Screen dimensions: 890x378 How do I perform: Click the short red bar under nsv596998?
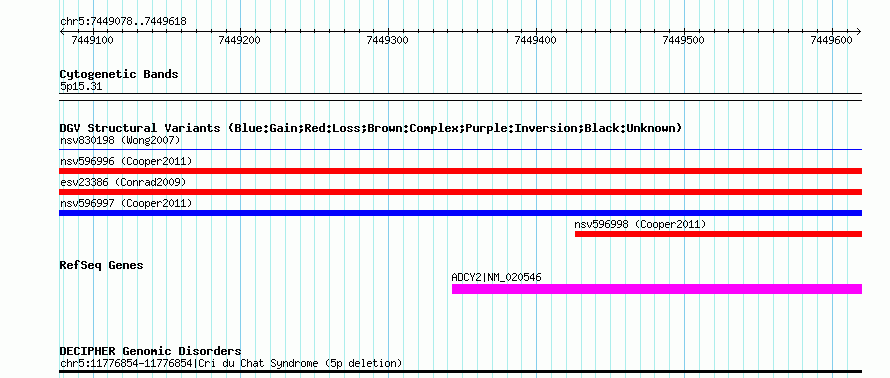pyautogui.click(x=719, y=234)
